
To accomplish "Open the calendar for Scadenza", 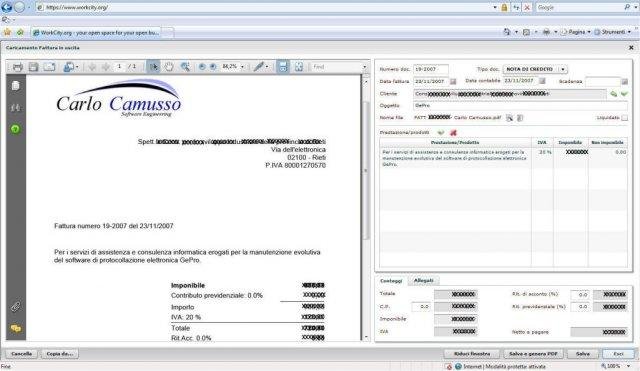I will 624,82.
